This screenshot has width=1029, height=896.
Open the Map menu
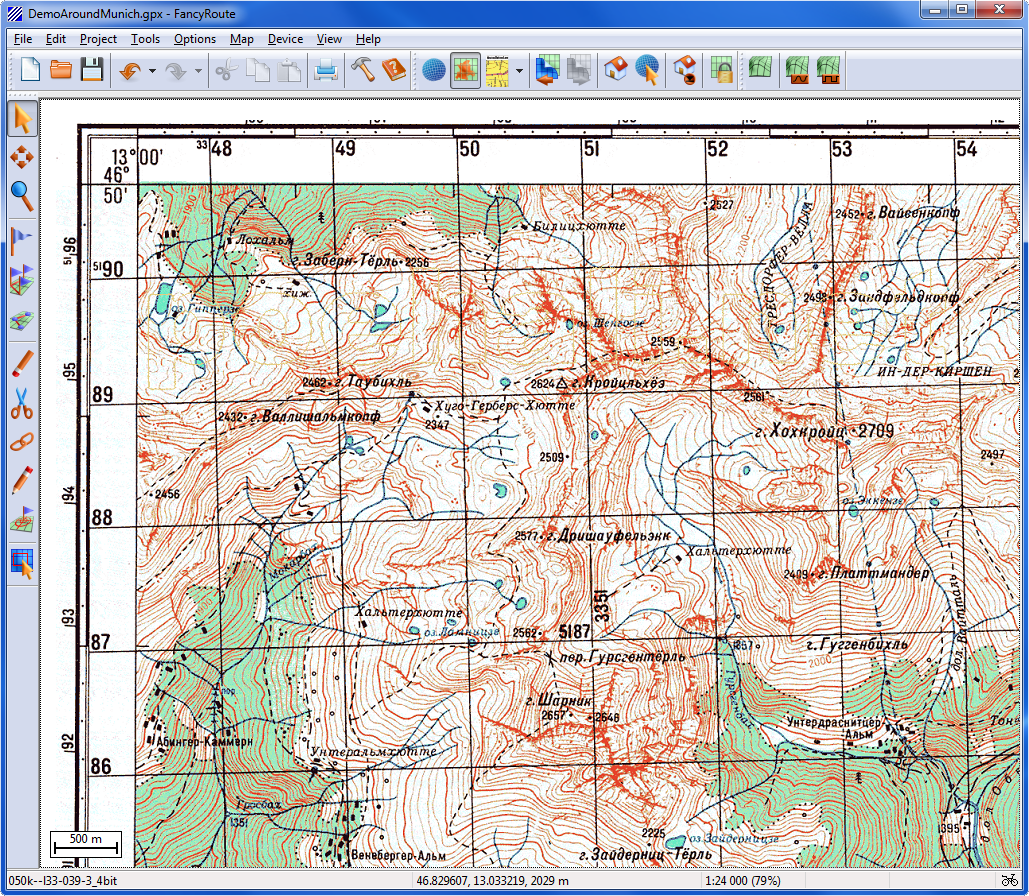coord(242,39)
